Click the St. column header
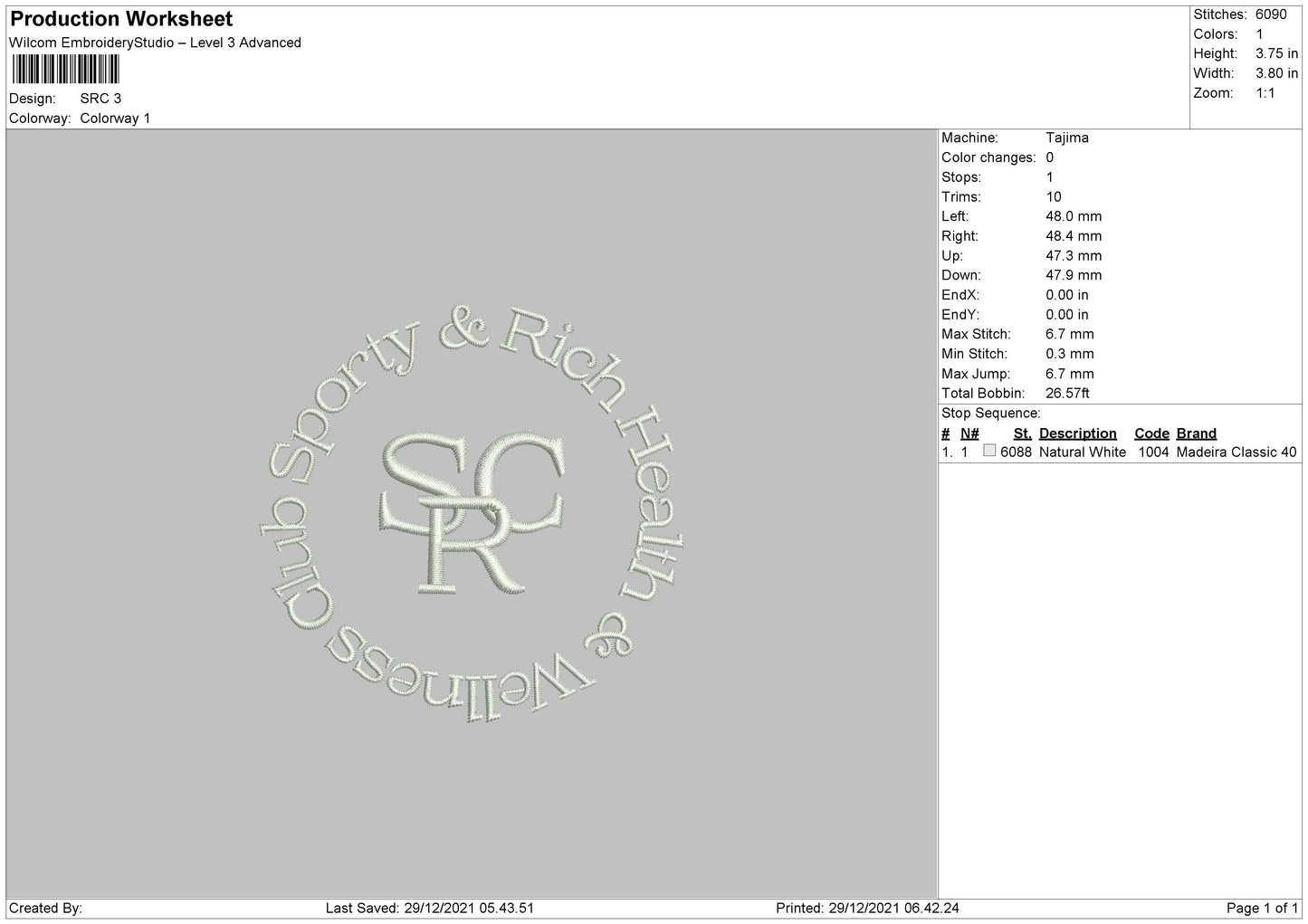Screen dimensions: 1308x924 point(1022,433)
